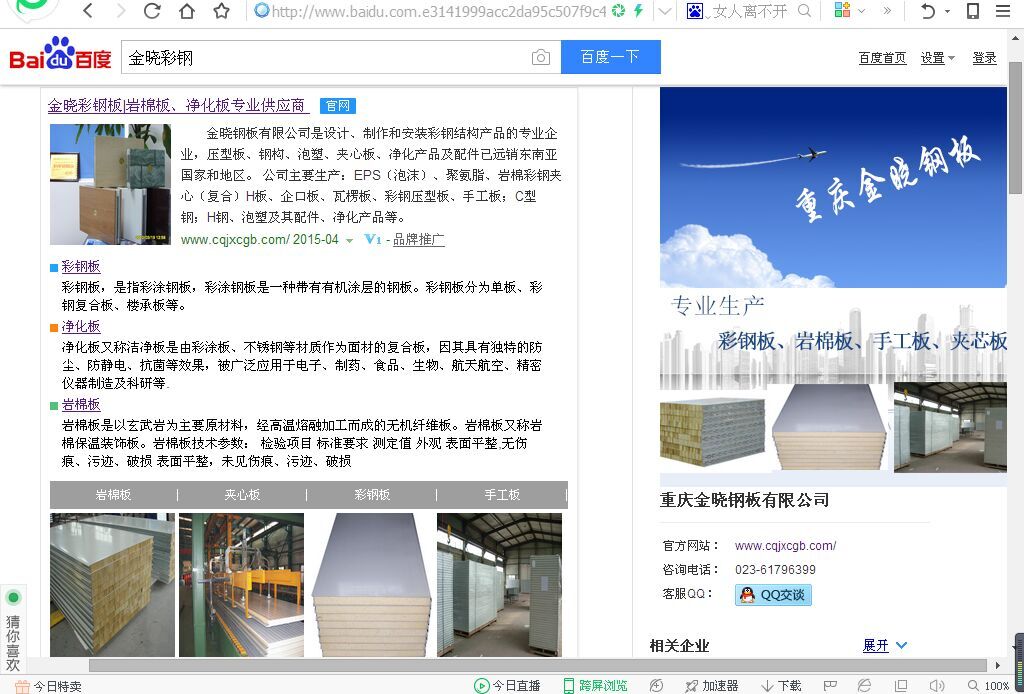This screenshot has width=1024, height=694.
Task: Open 今日特卖 in the status bar
Action: point(49,686)
